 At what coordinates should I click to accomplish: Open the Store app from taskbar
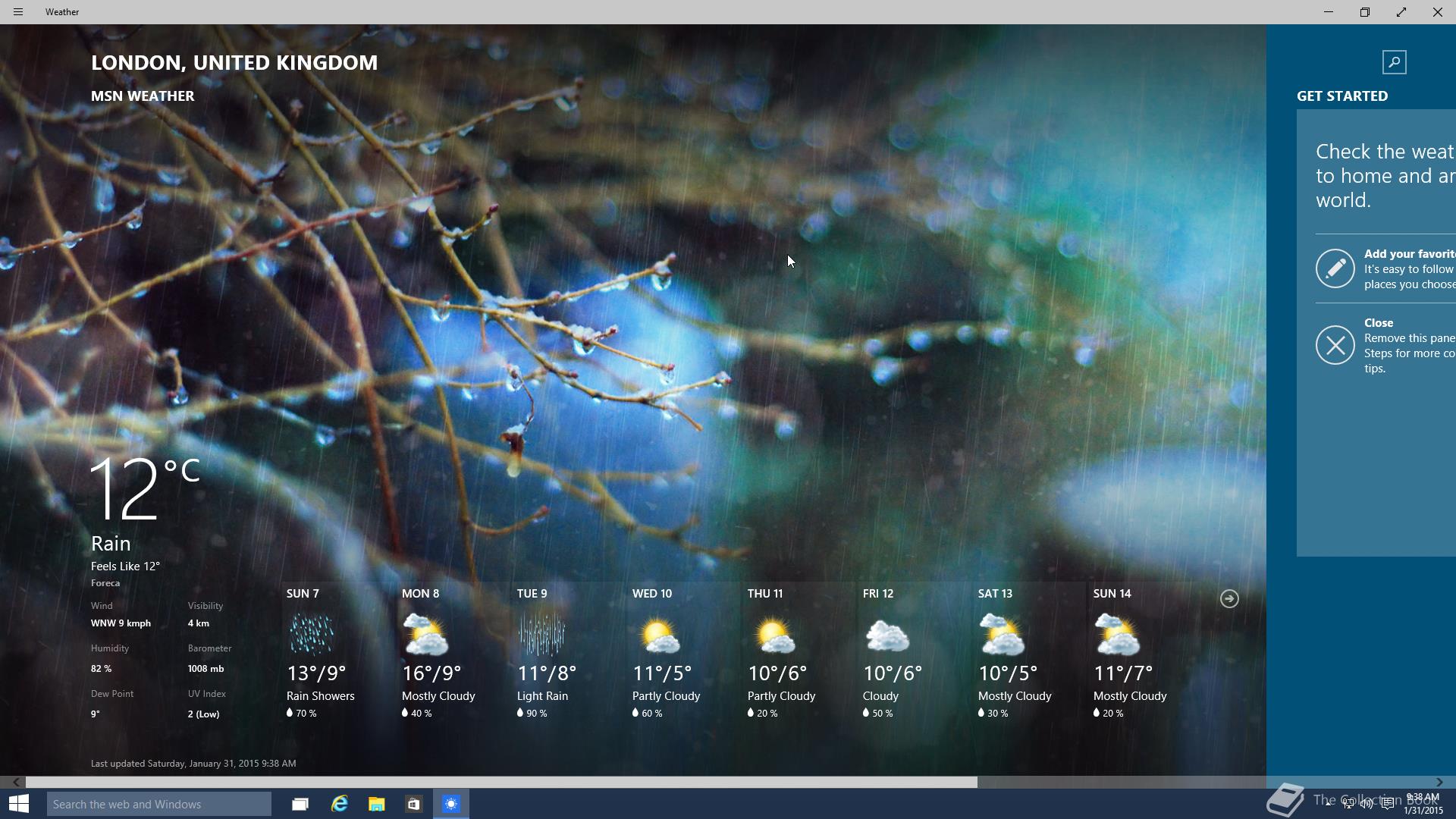coord(413,804)
